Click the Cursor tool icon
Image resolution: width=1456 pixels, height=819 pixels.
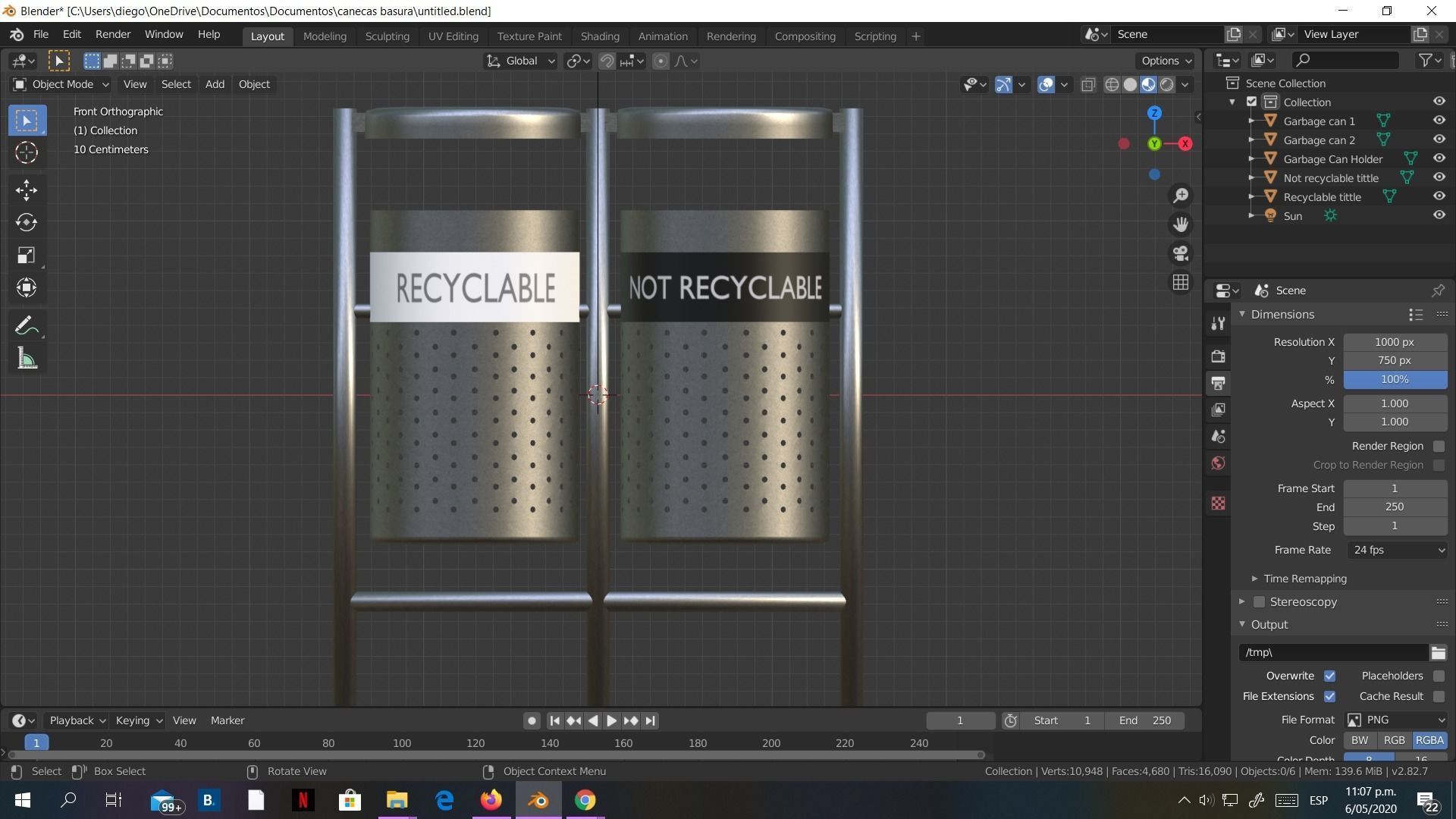click(27, 153)
